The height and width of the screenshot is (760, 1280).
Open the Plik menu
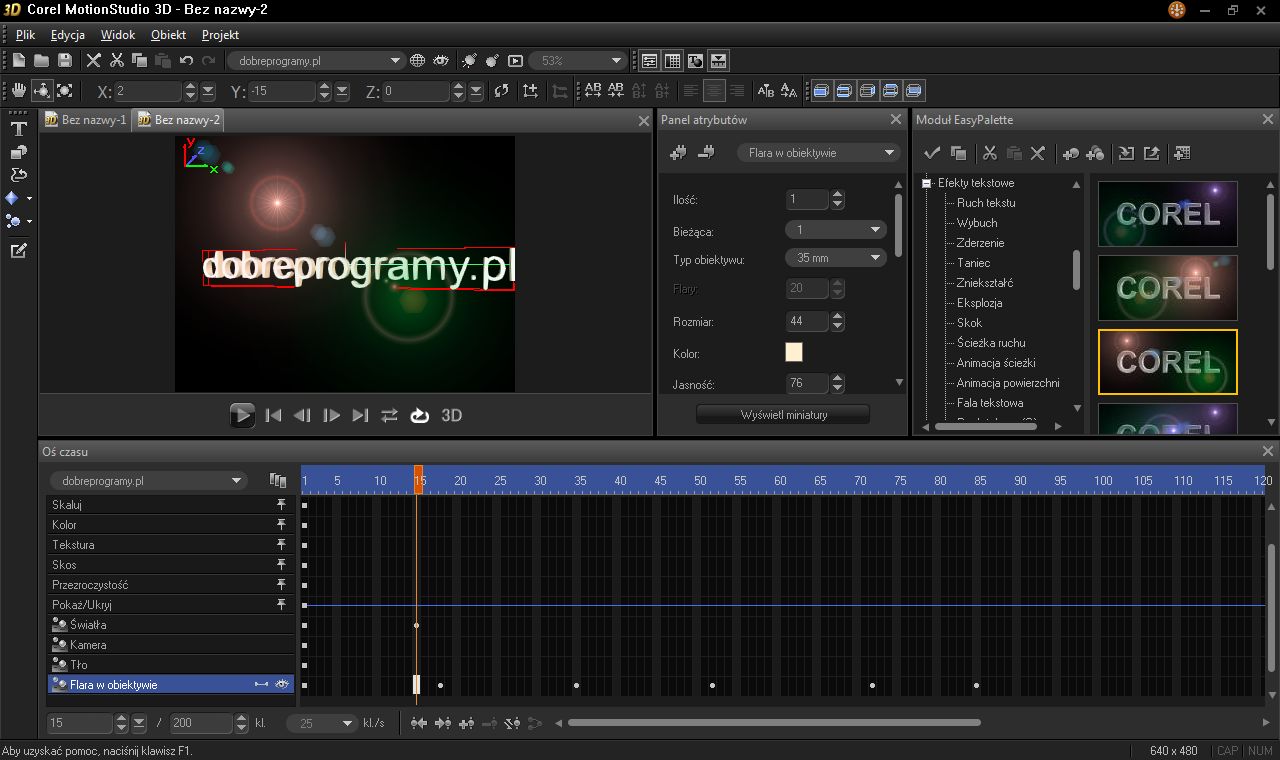point(25,34)
